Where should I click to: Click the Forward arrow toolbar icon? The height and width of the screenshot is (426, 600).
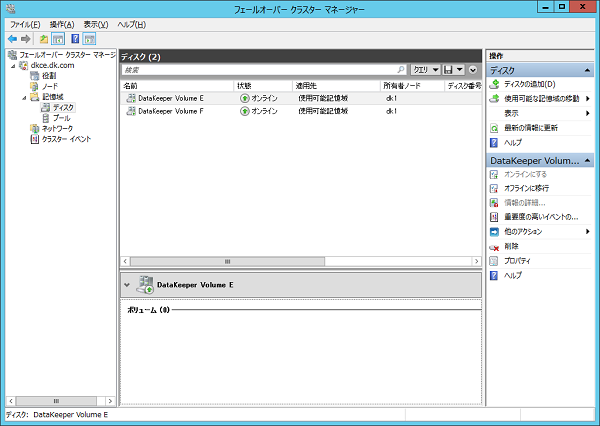click(26, 39)
